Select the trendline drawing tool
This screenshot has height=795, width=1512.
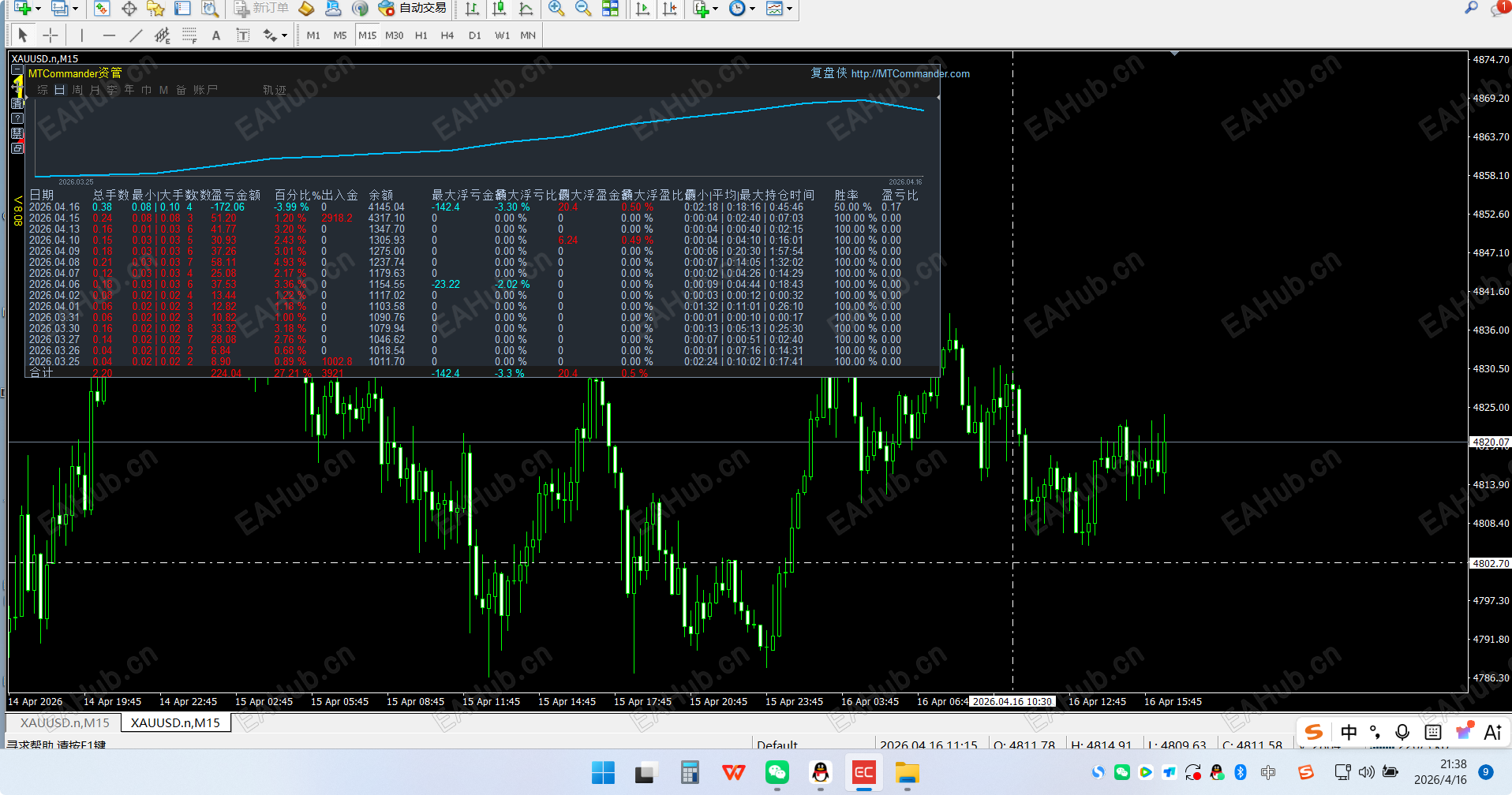tap(136, 35)
